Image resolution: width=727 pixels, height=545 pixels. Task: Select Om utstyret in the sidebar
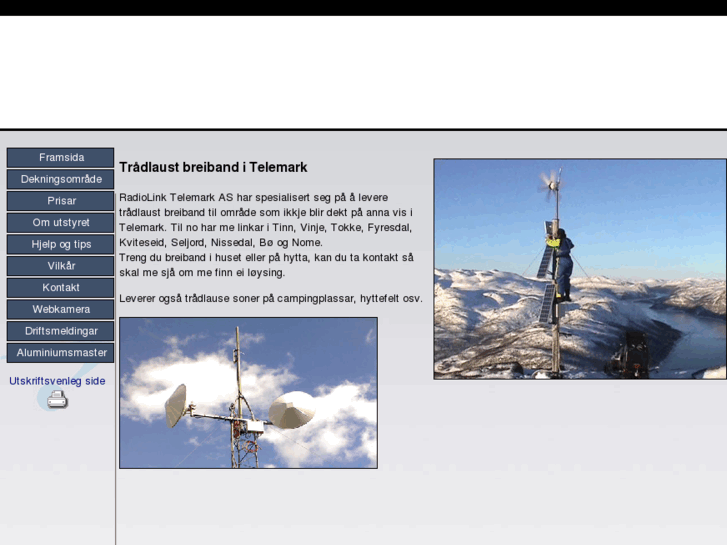point(60,223)
